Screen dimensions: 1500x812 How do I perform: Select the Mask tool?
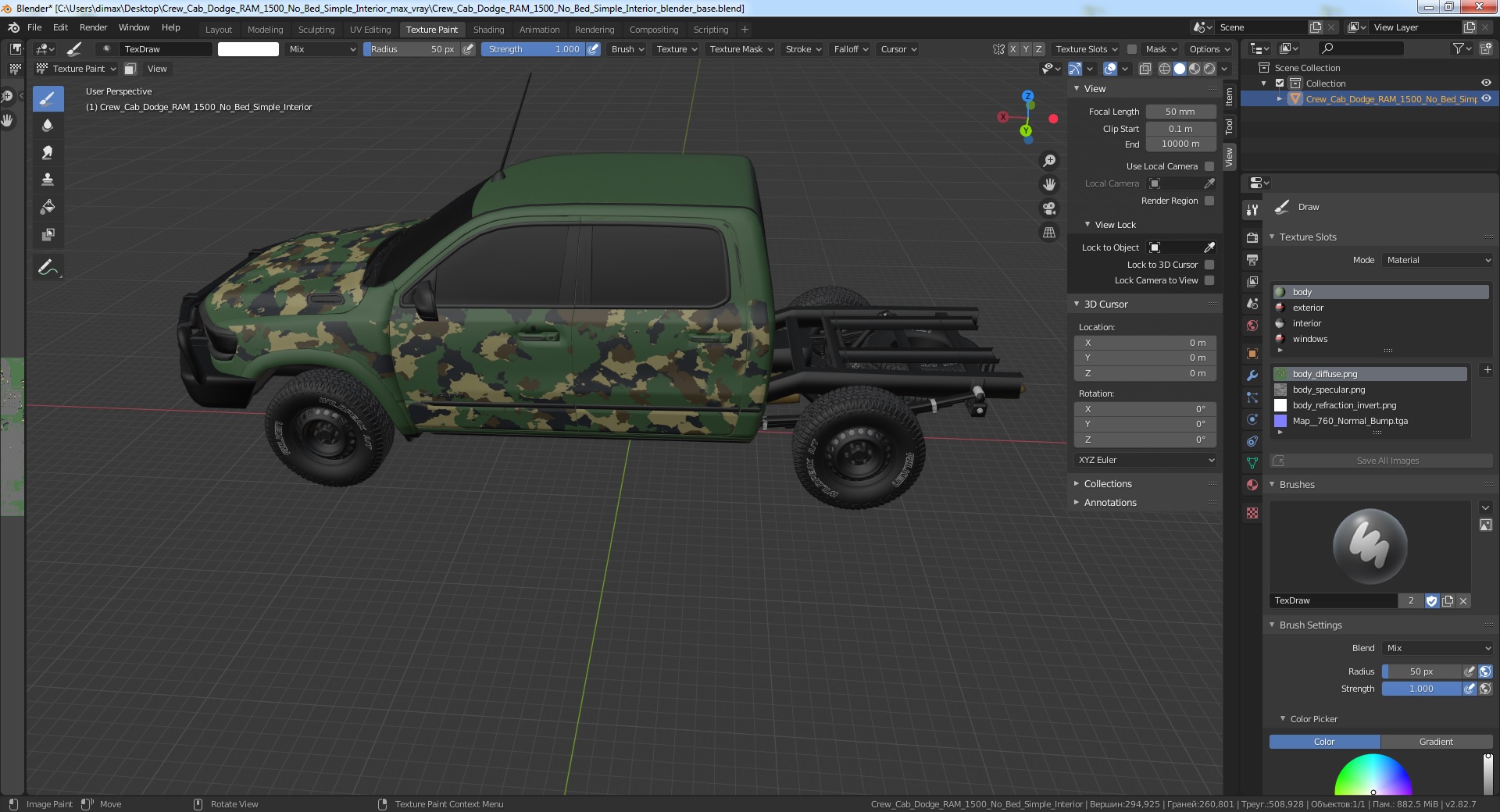pos(48,235)
